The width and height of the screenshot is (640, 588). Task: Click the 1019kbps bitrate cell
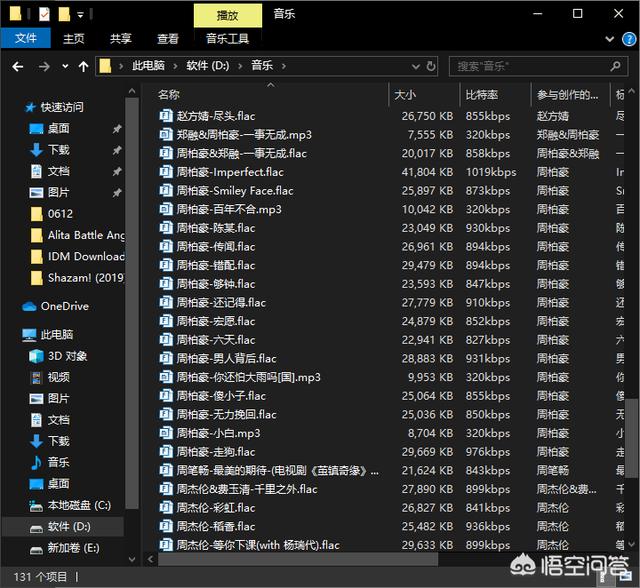click(x=491, y=172)
